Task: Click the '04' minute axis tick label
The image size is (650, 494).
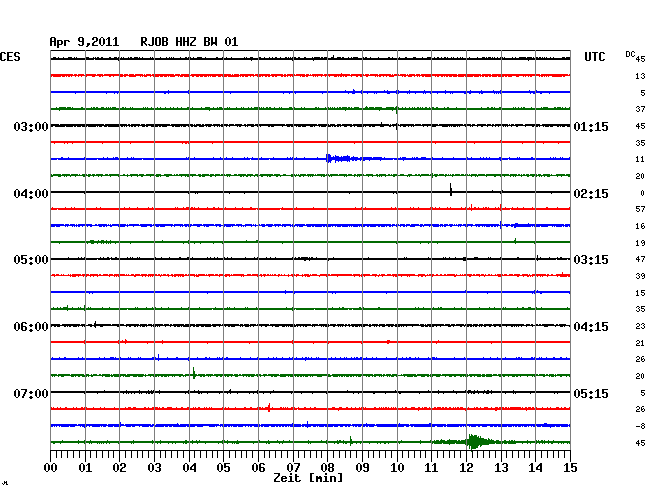Action: tap(189, 468)
